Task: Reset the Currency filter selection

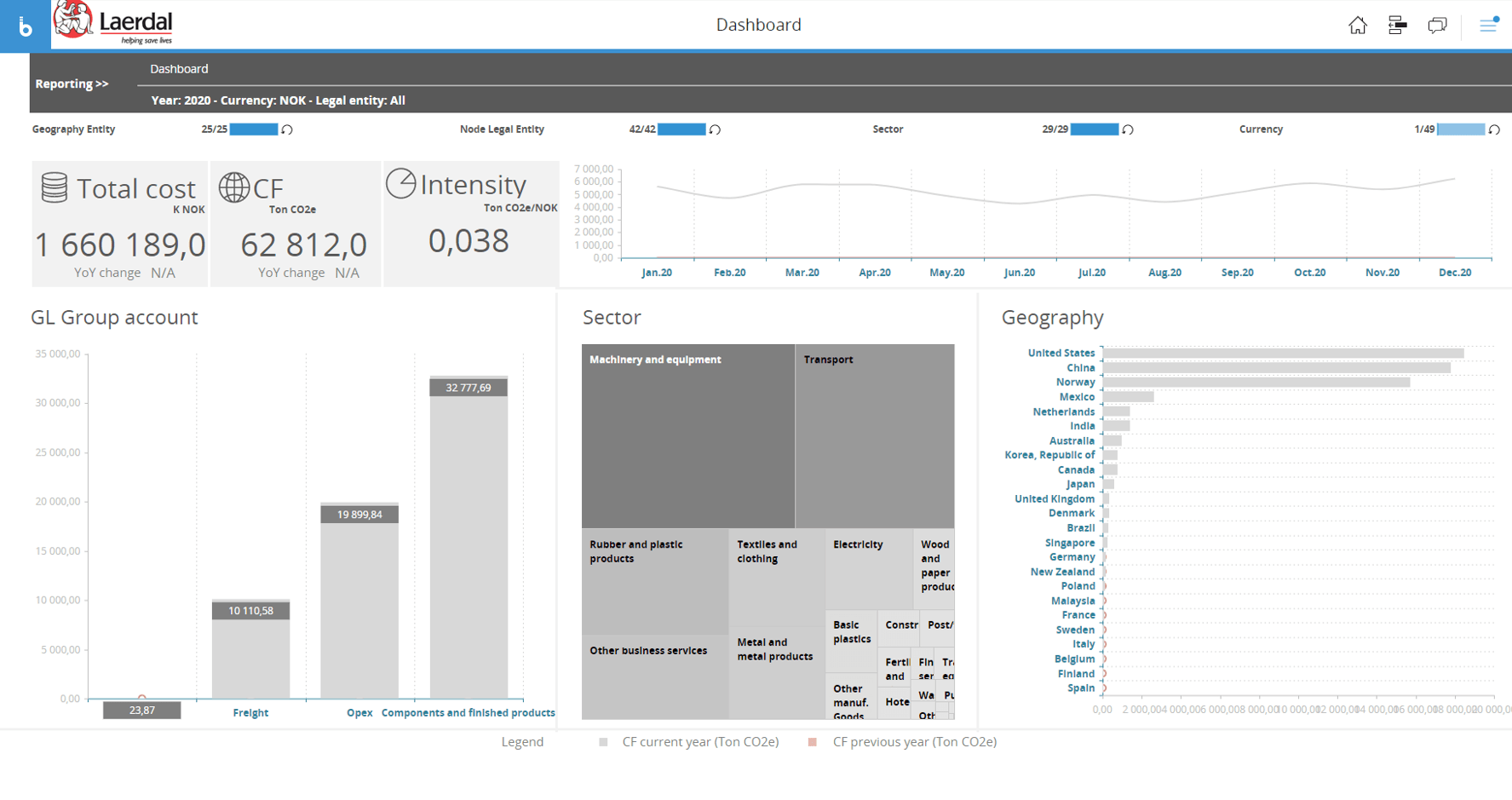Action: coord(1494,129)
